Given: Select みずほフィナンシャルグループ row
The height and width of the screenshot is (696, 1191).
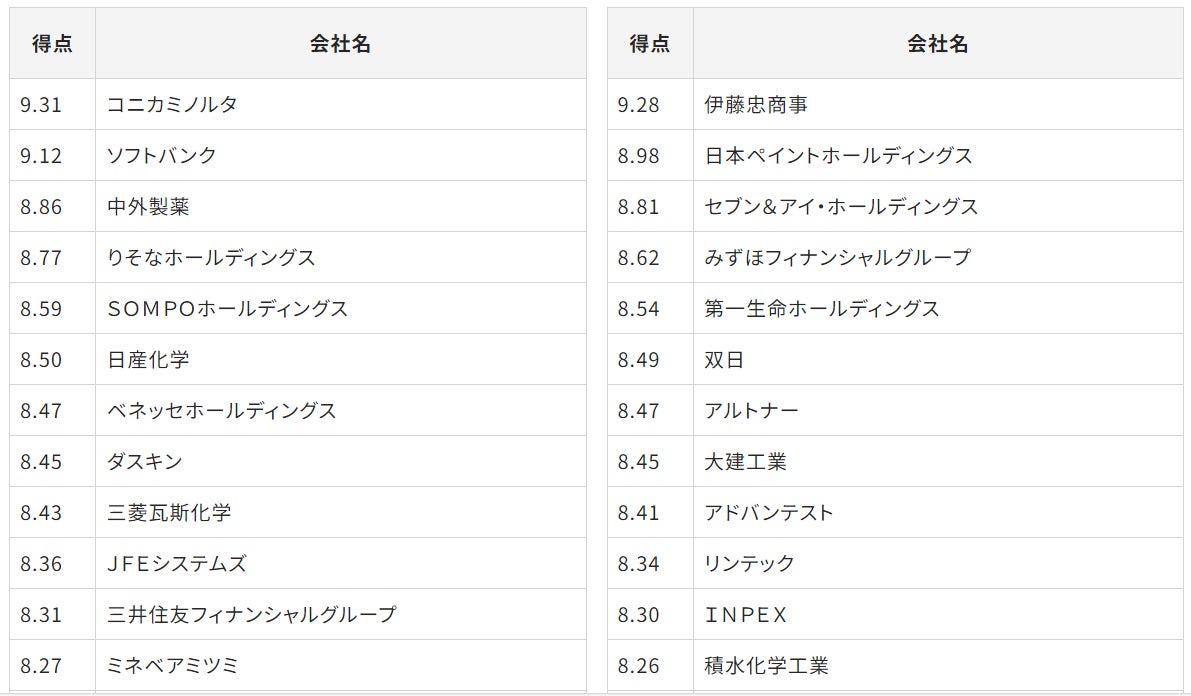Looking at the screenshot, I should click(837, 257).
